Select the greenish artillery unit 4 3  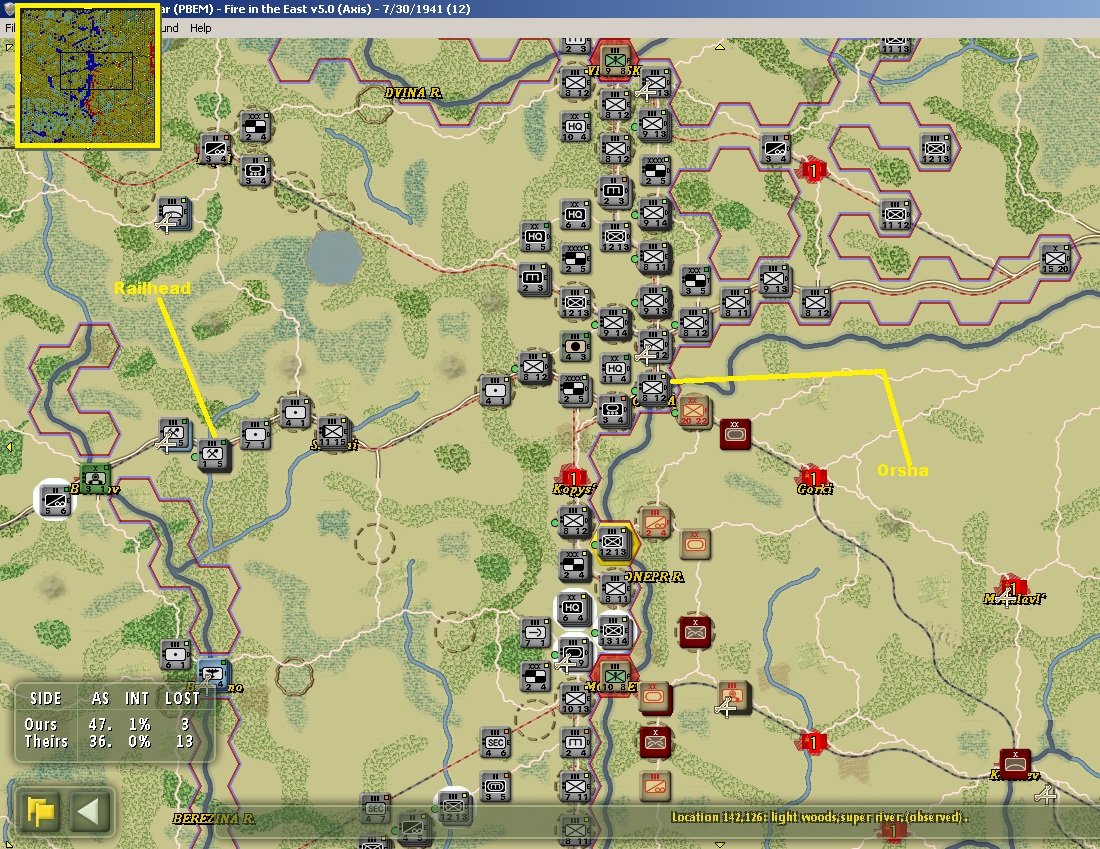pyautogui.click(x=575, y=347)
